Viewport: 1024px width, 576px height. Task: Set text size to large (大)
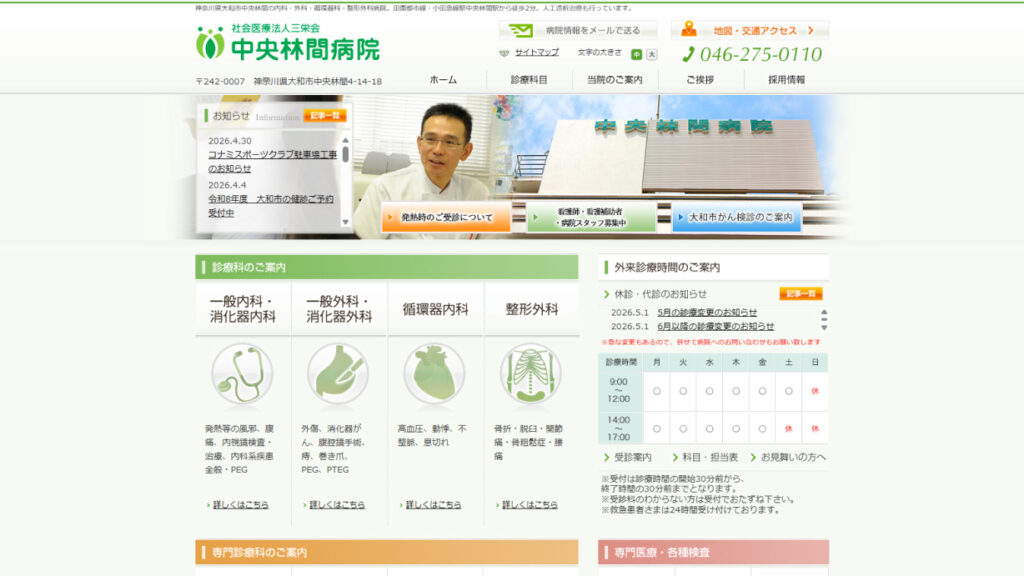(x=651, y=54)
